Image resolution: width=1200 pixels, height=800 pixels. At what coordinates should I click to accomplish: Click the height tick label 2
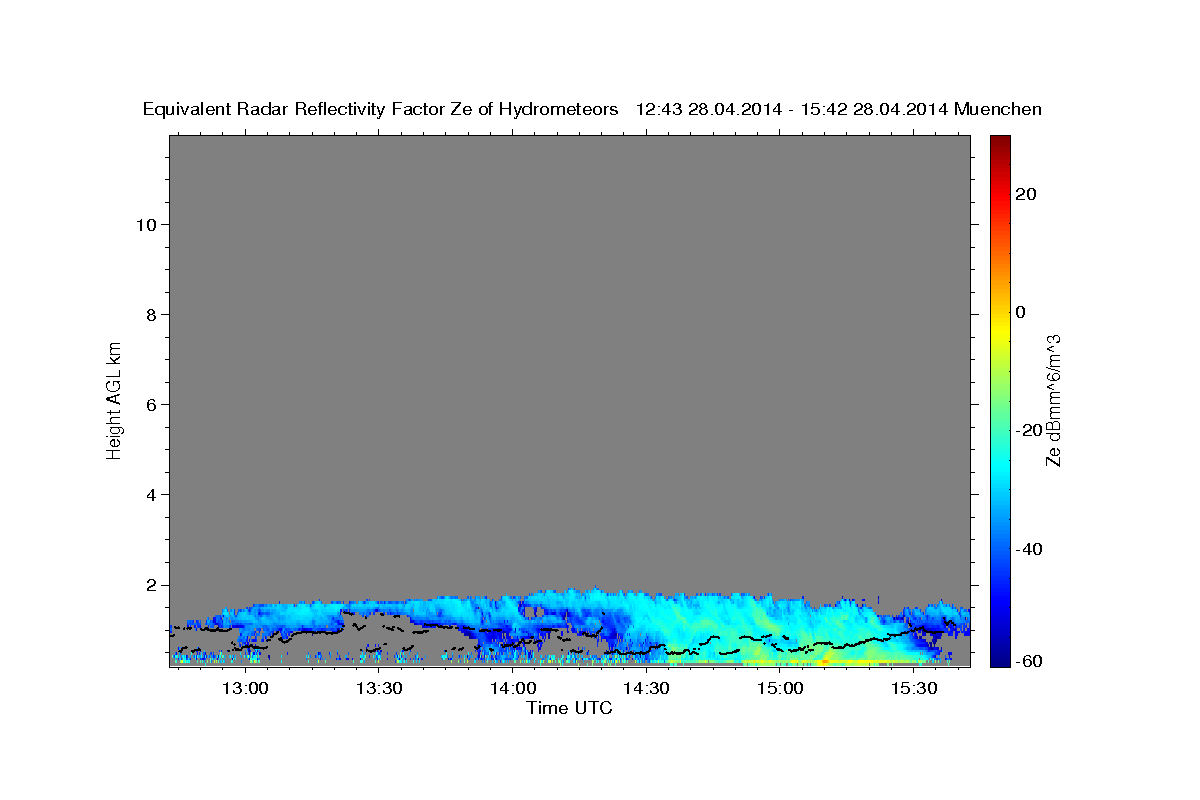pos(152,584)
